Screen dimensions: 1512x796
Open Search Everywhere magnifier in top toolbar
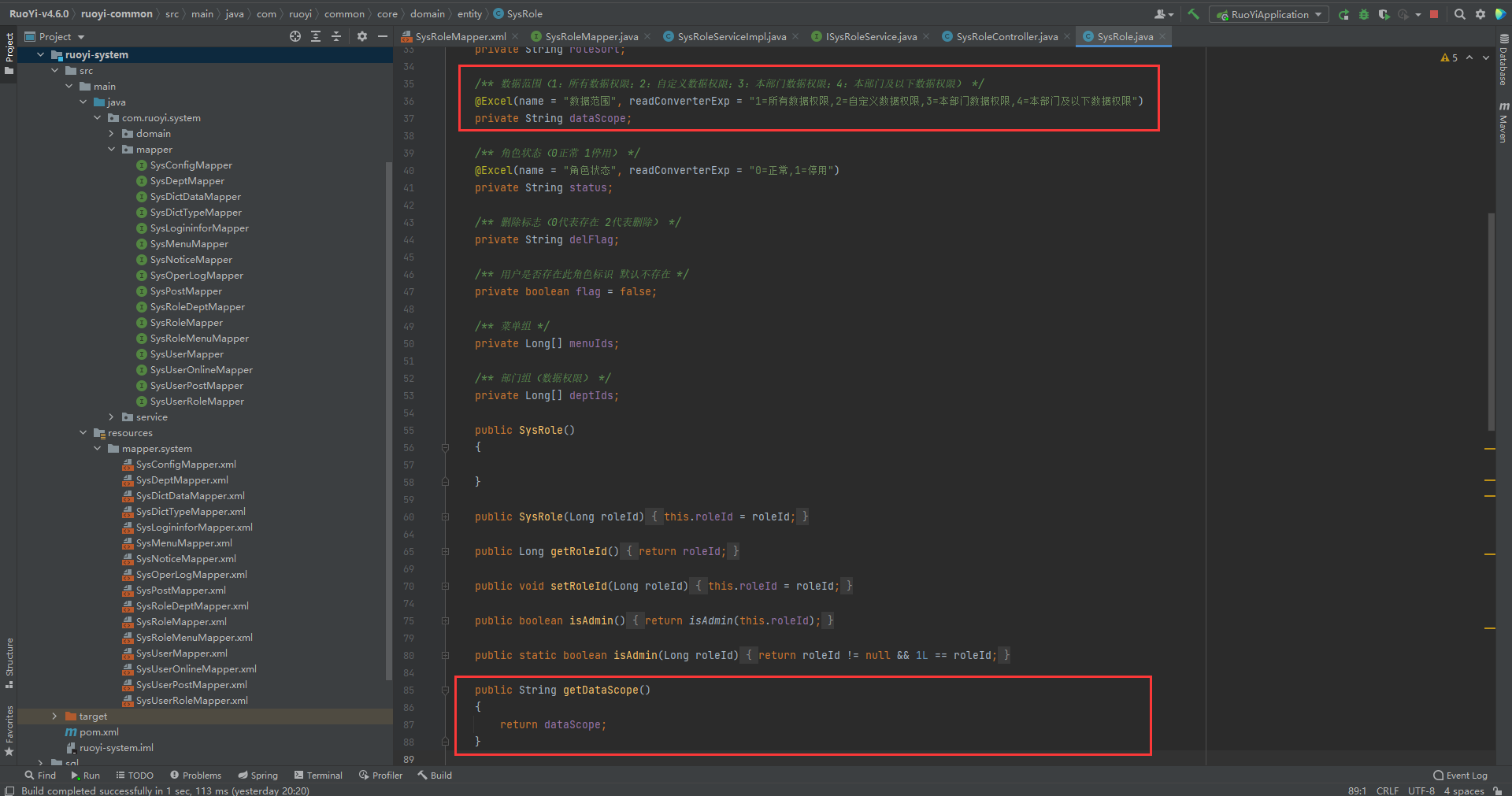1459,14
